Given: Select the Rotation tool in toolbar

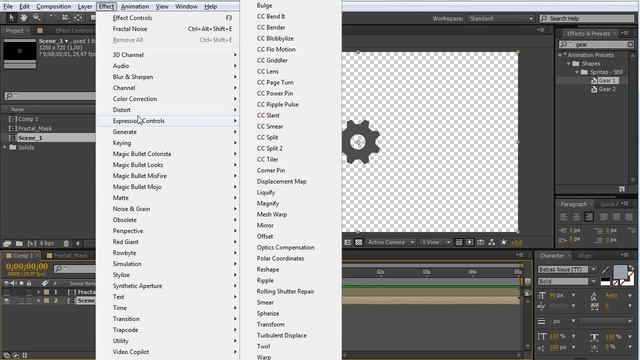Looking at the screenshot, I should [x=52, y=18].
